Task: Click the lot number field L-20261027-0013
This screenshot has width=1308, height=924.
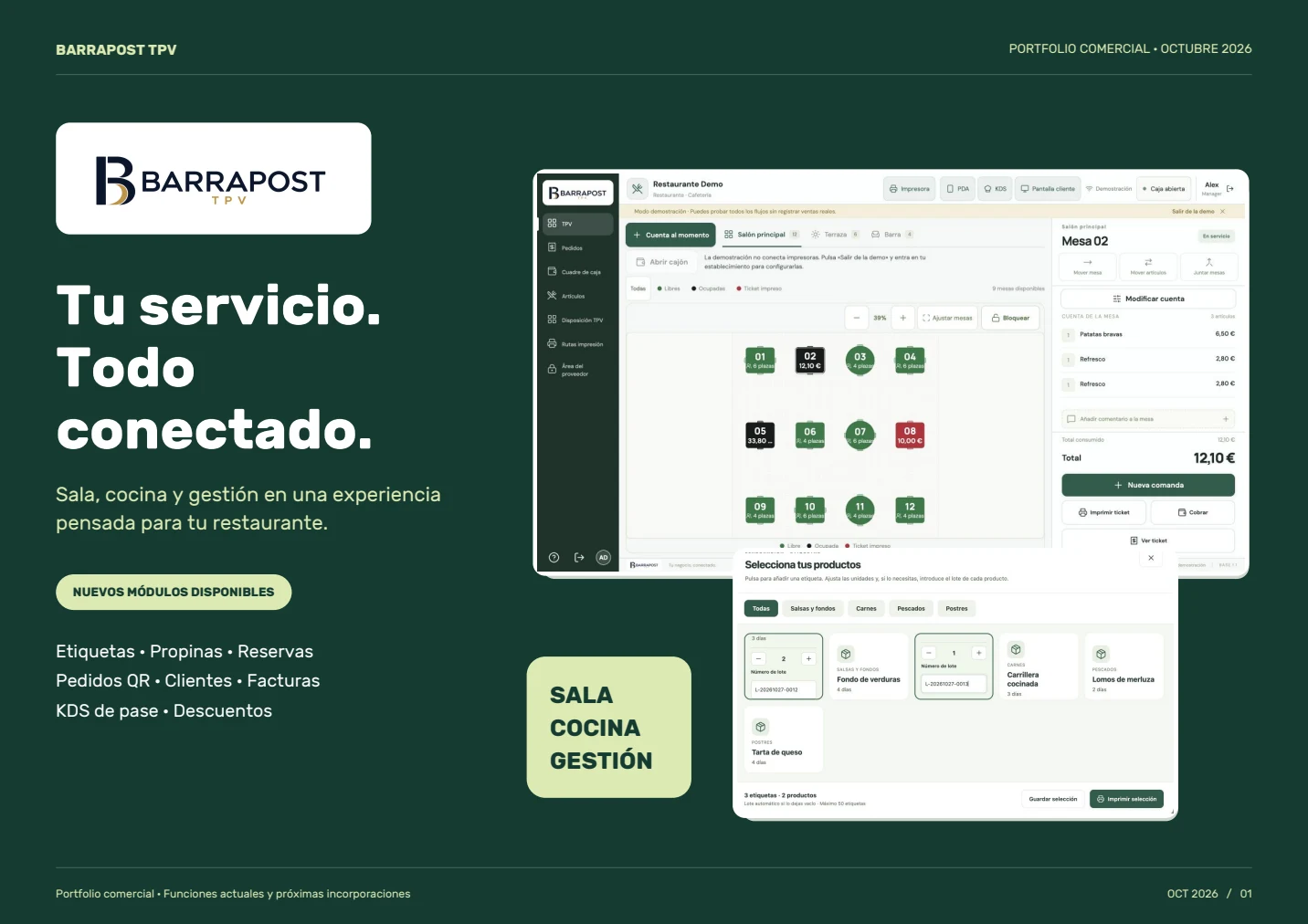Action: pos(953,683)
